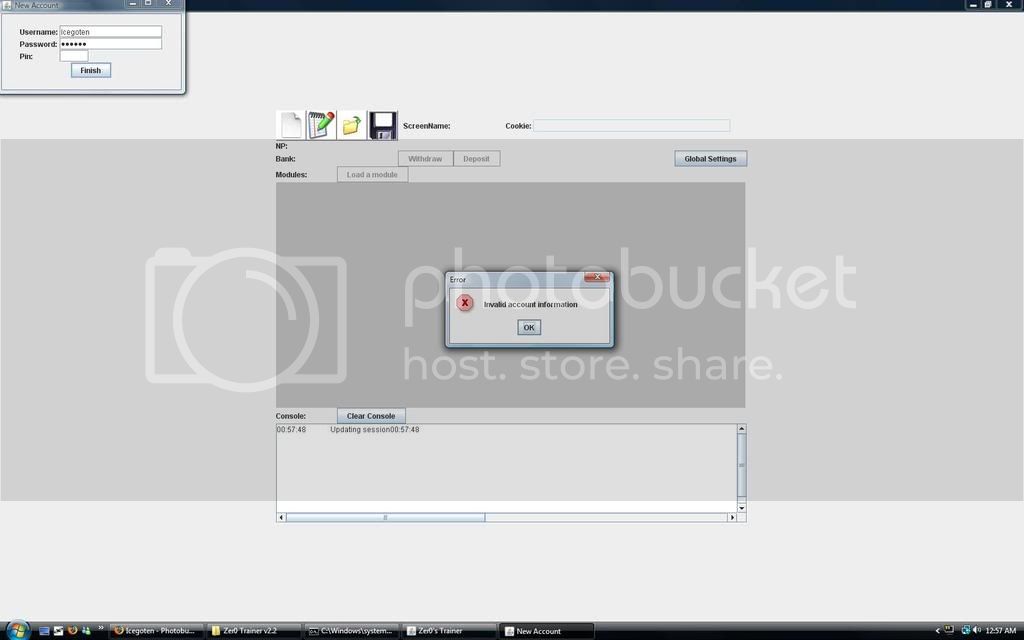The width and height of the screenshot is (1024, 640).
Task: Click the notepad with pencil edit icon
Action: pyautogui.click(x=321, y=125)
